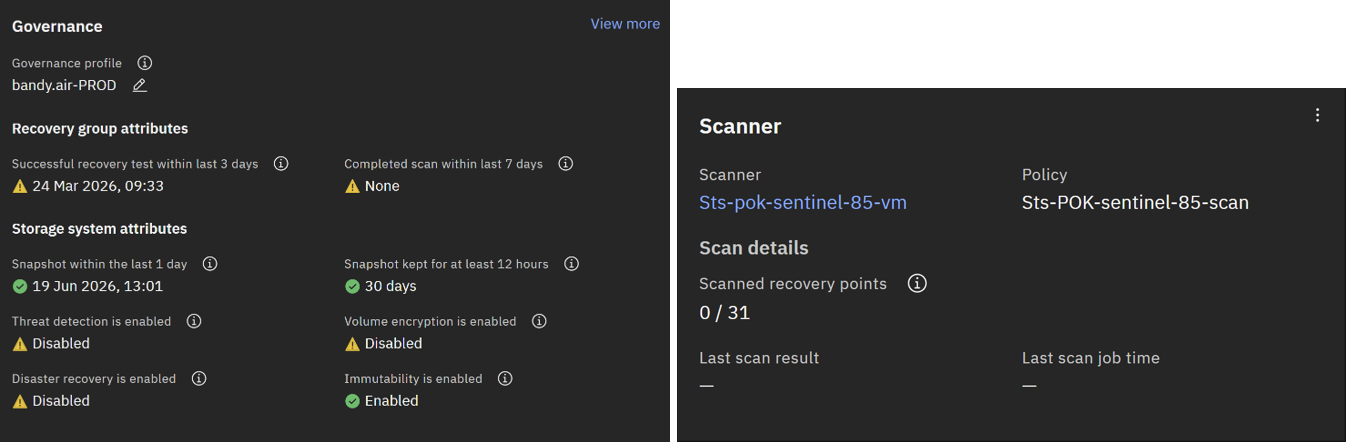This screenshot has height=442, width=1346.
Task: Show Threat detection is enabled info tooltip
Action: (194, 321)
